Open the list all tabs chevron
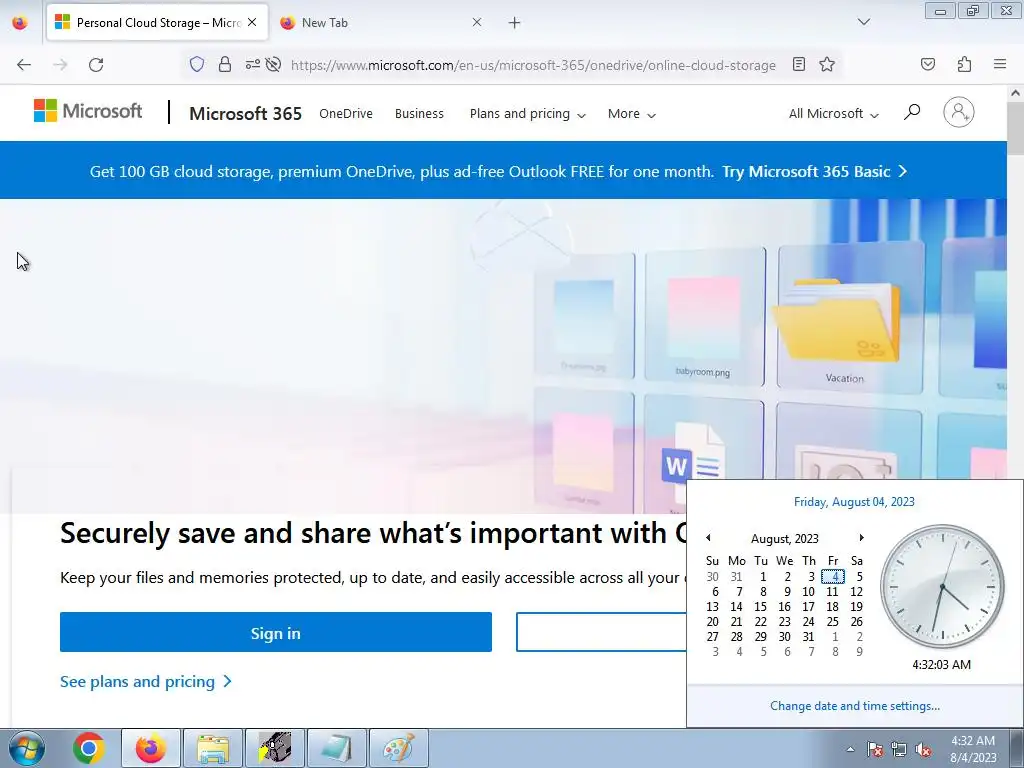 click(x=863, y=22)
